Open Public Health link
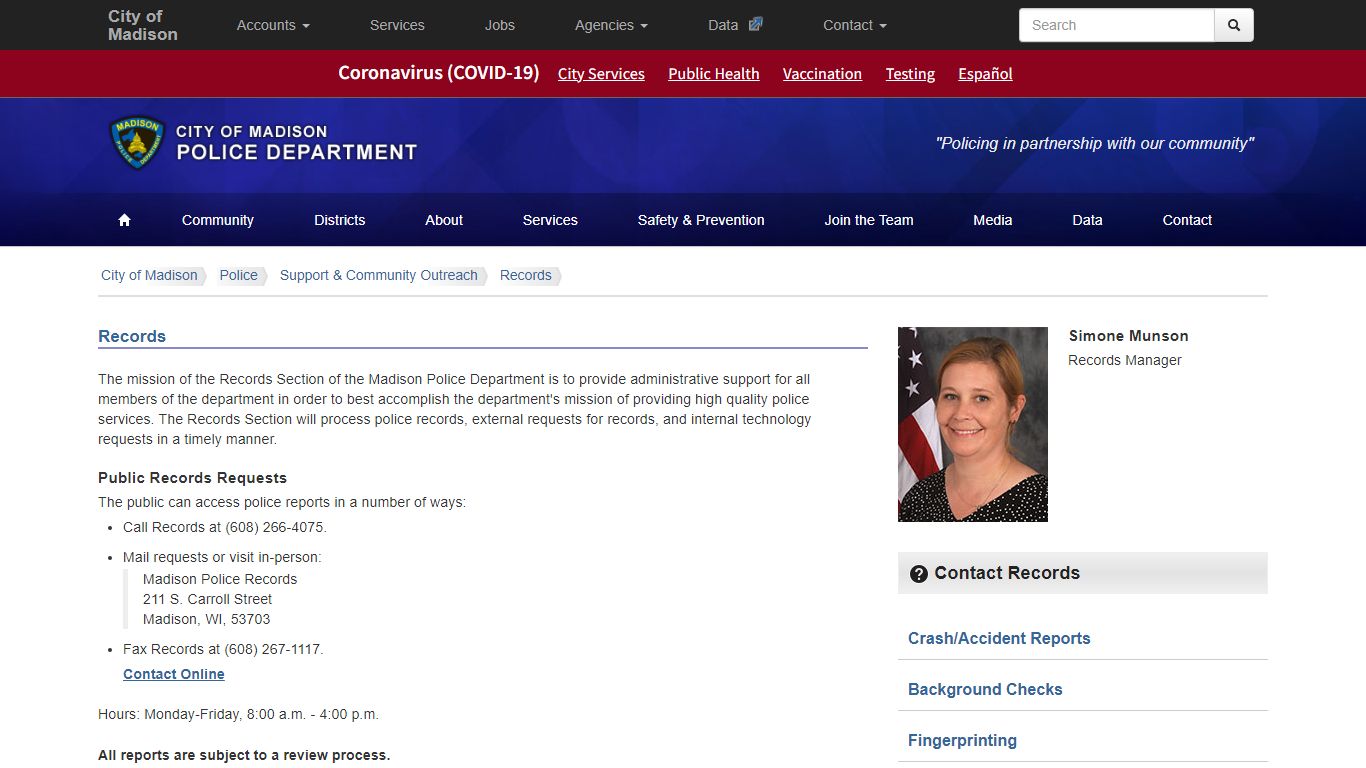The width and height of the screenshot is (1366, 768). (x=714, y=74)
